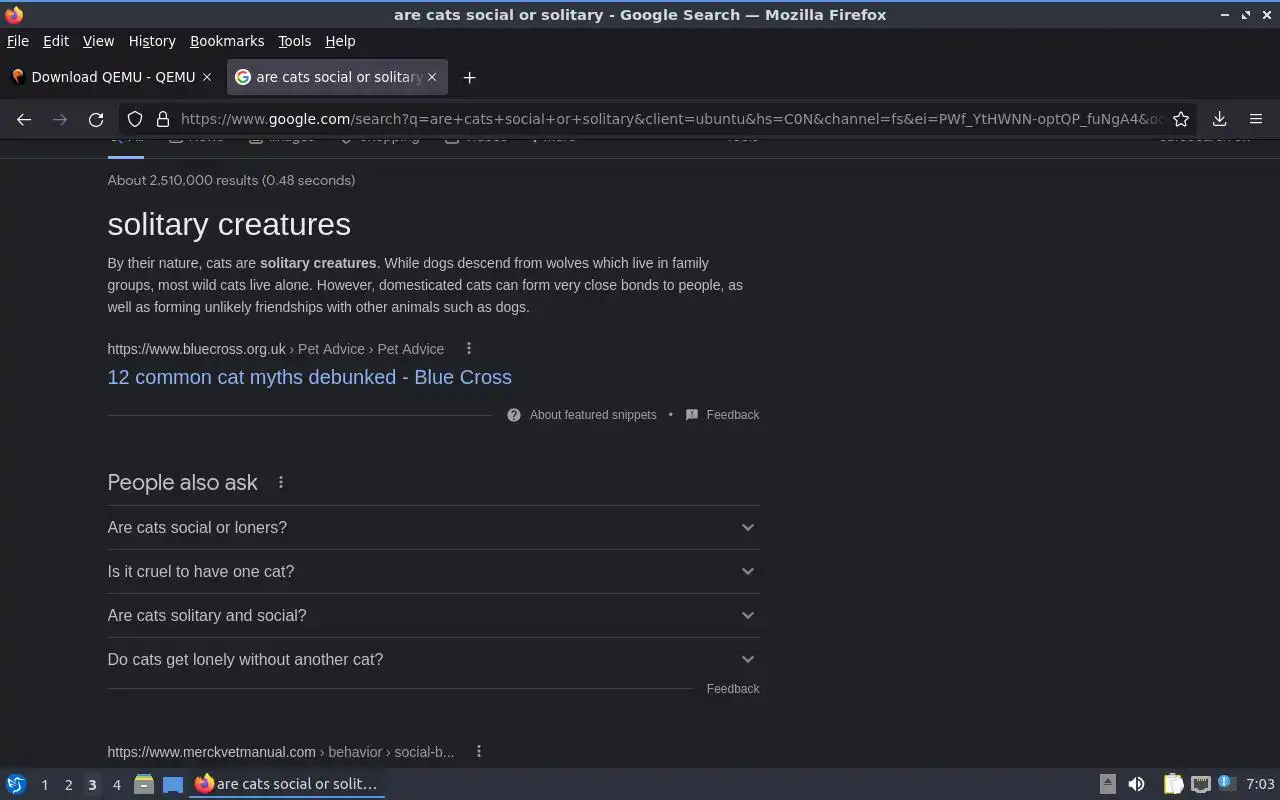The height and width of the screenshot is (800, 1280).
Task: Open options menu beside merckvetmanual.com result
Action: click(x=478, y=751)
